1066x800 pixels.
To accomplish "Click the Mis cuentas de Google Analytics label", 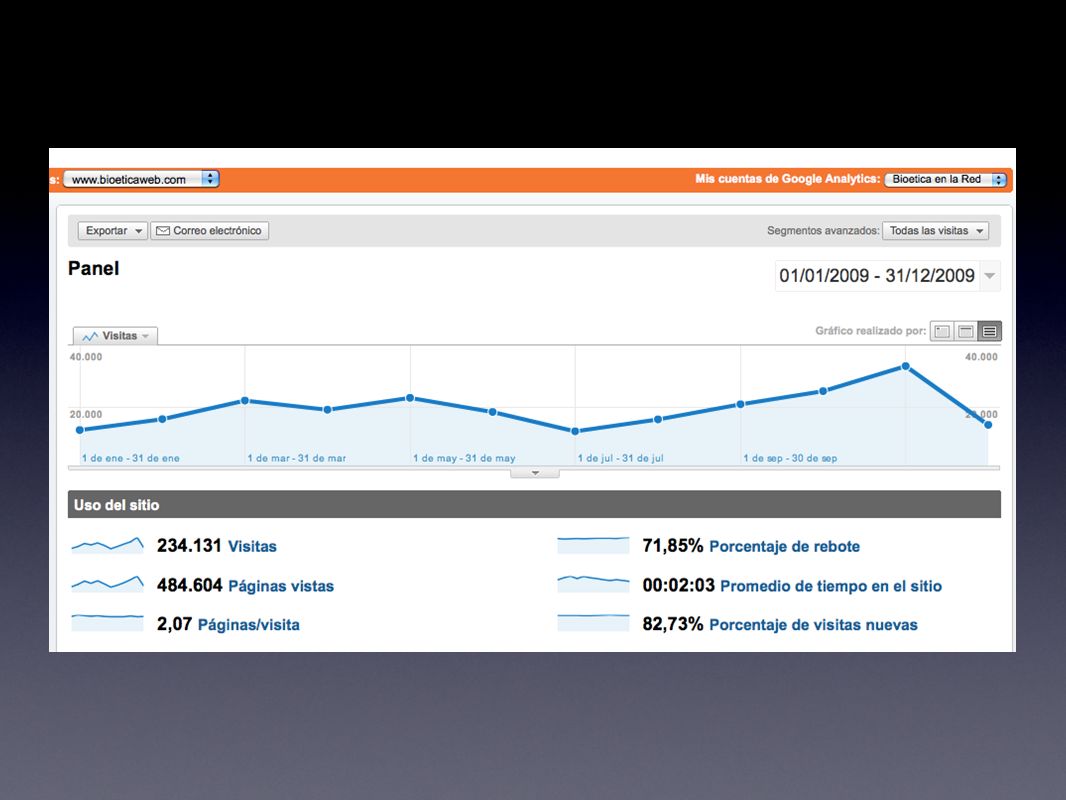I will pos(787,179).
